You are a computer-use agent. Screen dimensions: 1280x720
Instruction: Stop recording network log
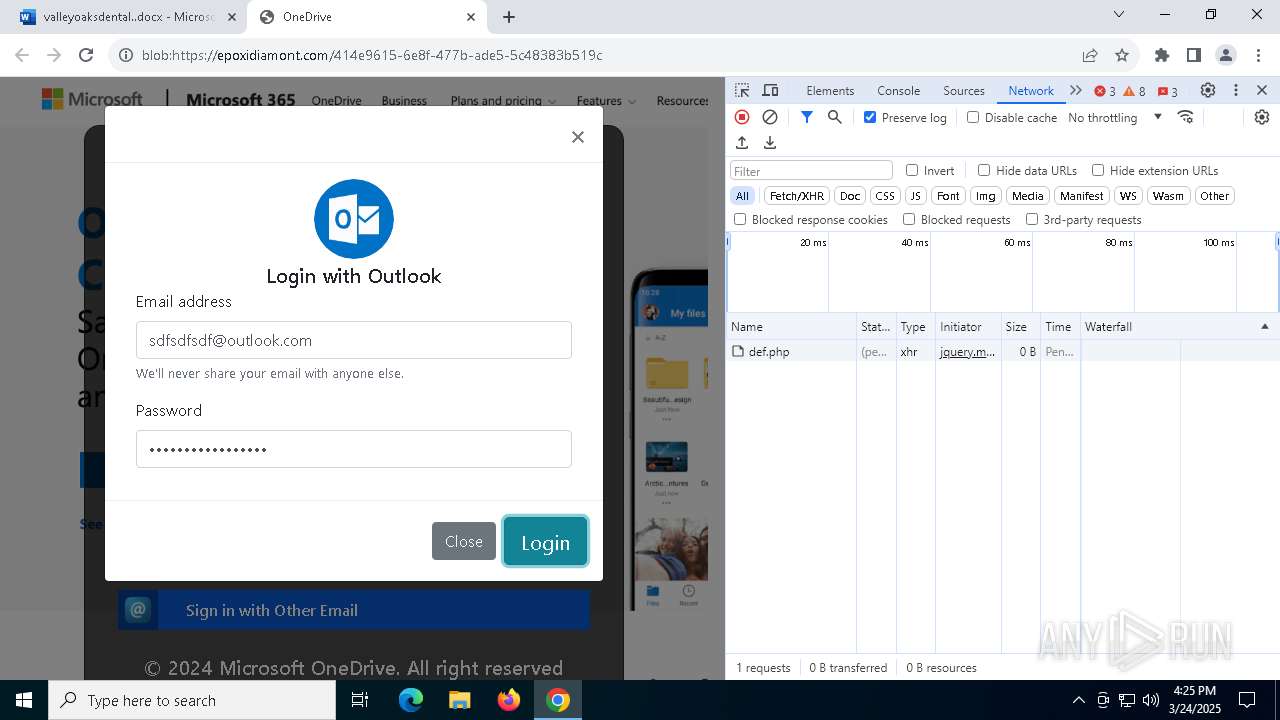(742, 117)
